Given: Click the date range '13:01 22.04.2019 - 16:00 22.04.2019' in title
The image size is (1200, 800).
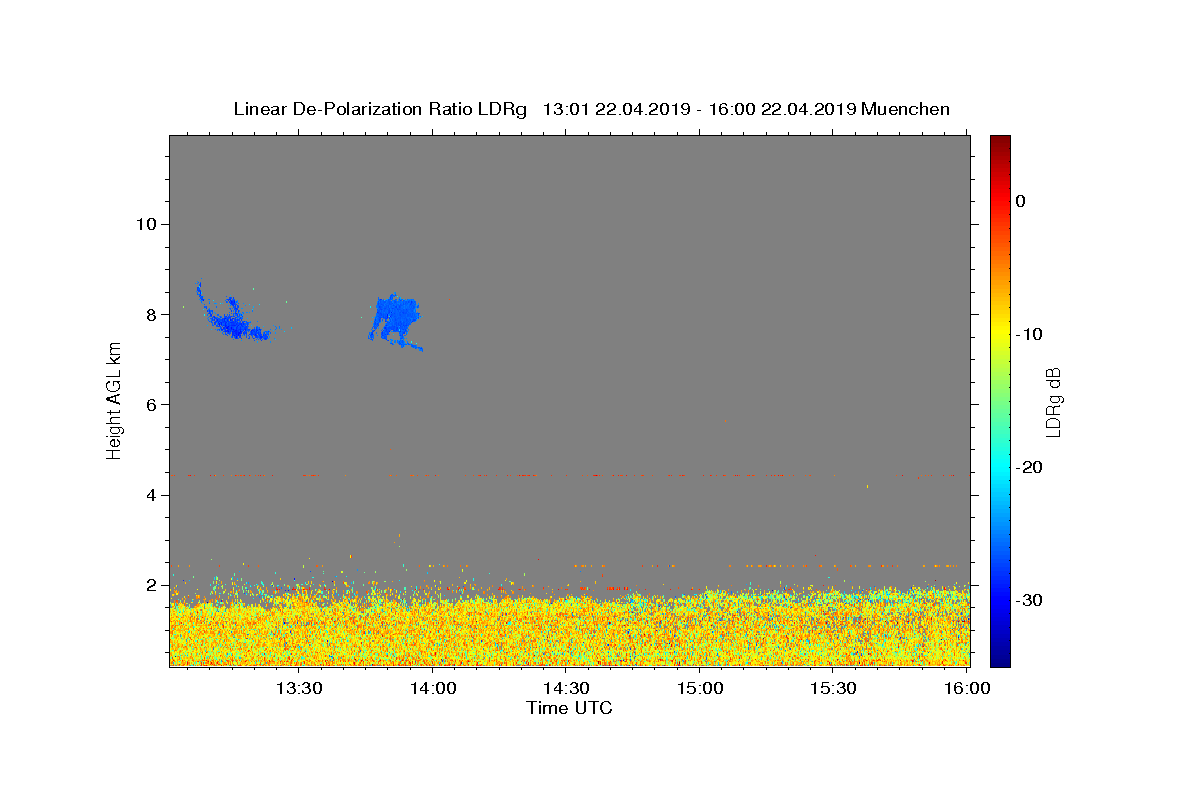Looking at the screenshot, I should (699, 109).
